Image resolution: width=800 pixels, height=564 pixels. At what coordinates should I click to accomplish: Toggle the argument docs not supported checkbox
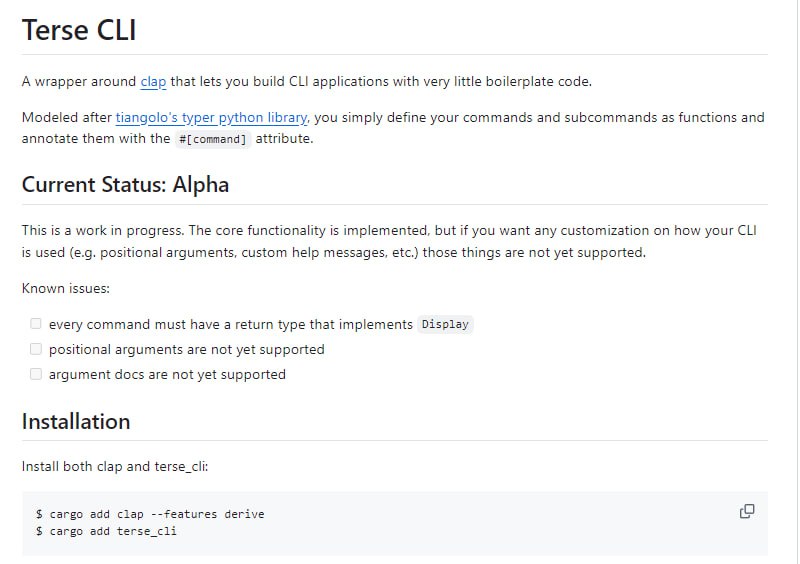(36, 374)
